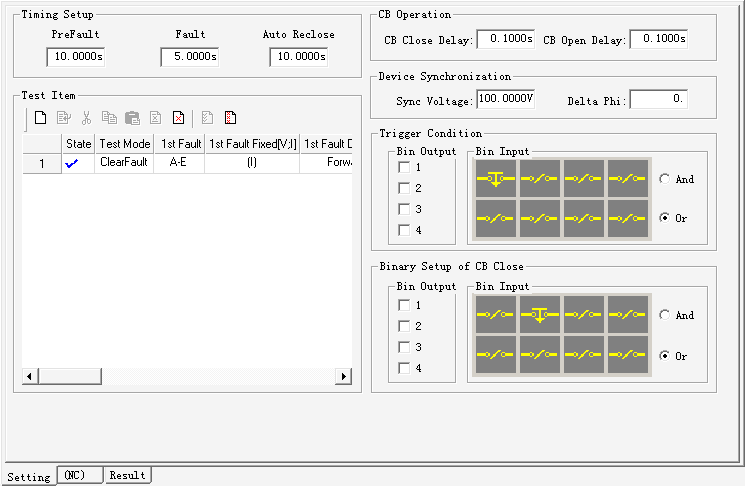
Task: Add a new test item with the blank page icon
Action: coord(40,117)
